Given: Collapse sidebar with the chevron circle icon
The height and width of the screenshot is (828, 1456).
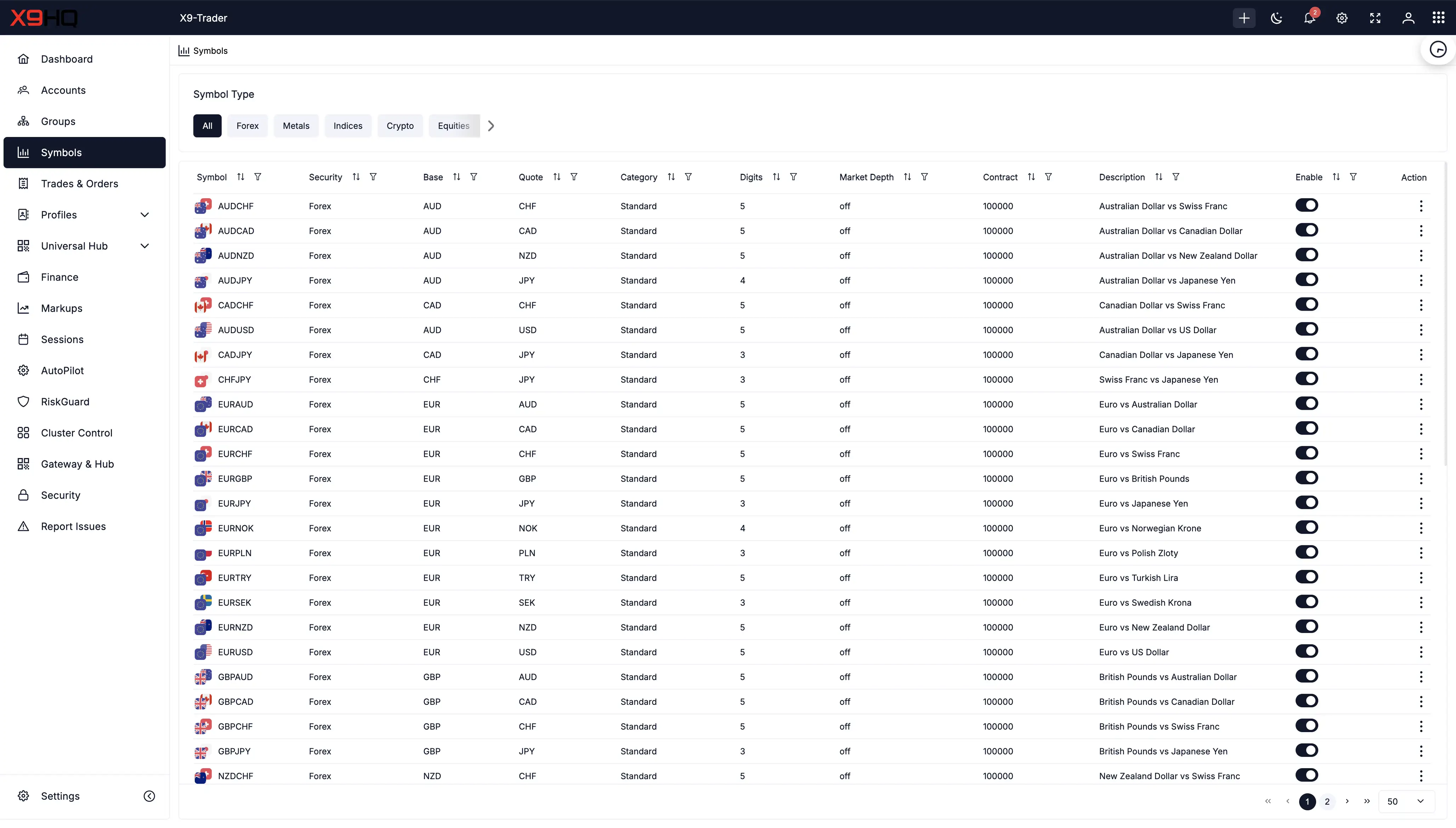Looking at the screenshot, I should click(x=149, y=795).
